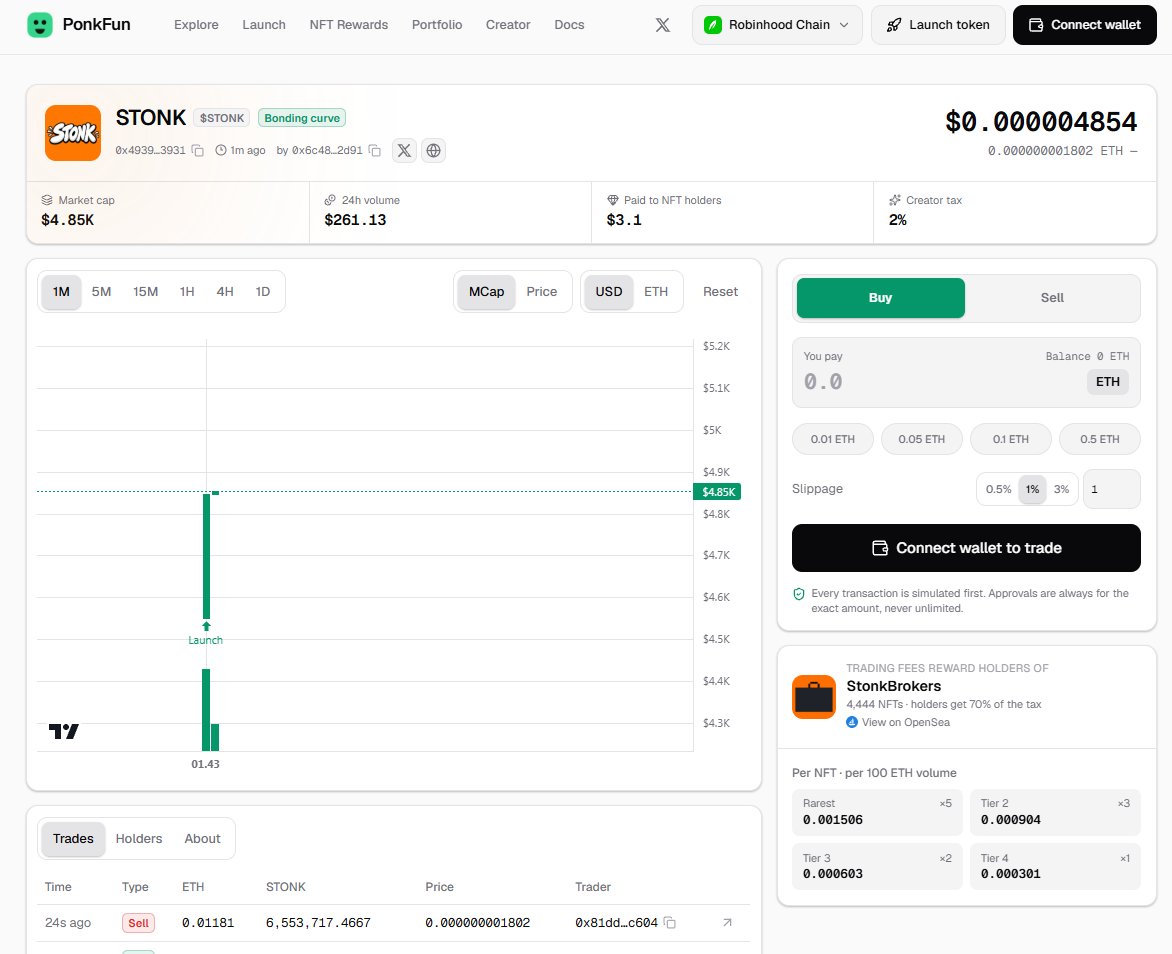Screen dimensions: 1172x954
Task: Select the Sell tab in trade panel
Action: click(x=1052, y=298)
